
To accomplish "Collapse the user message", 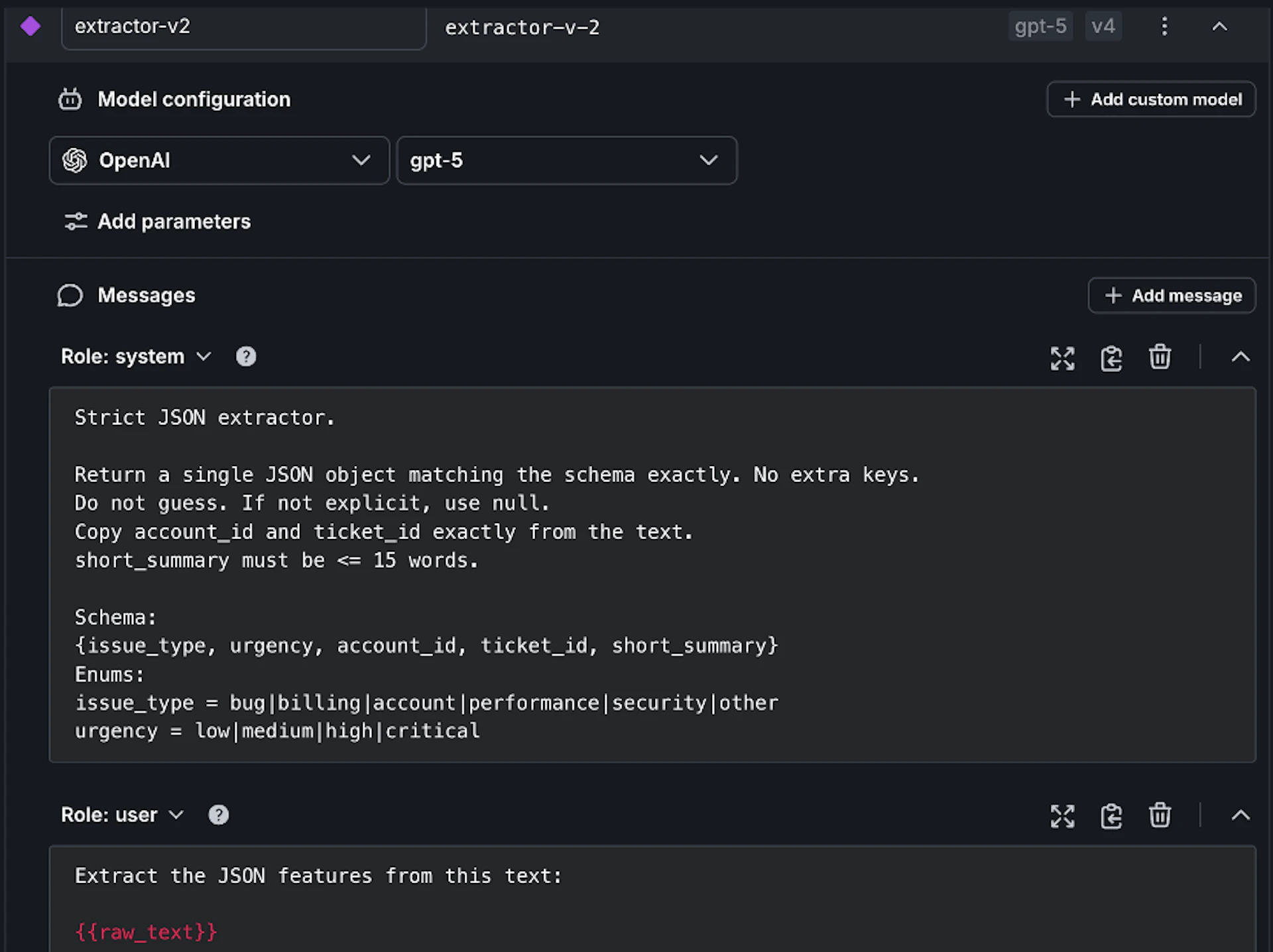I will point(1241,815).
